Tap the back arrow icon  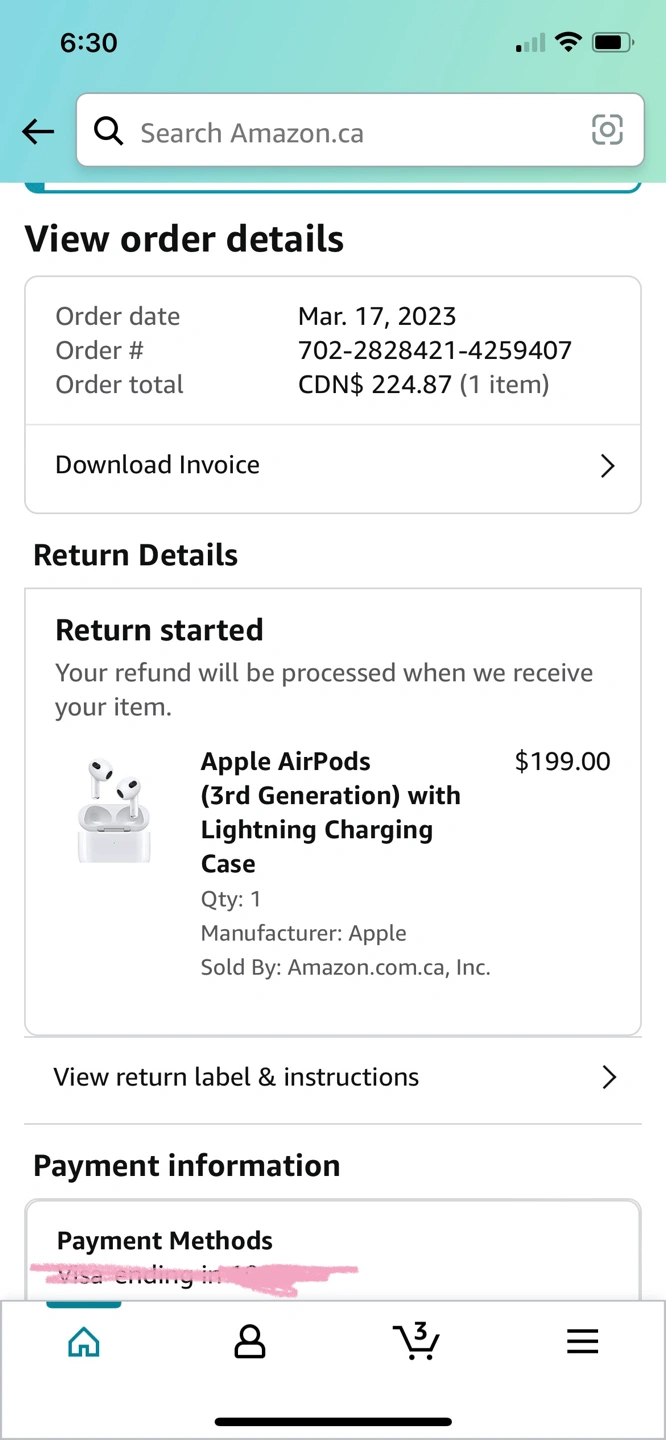[38, 131]
